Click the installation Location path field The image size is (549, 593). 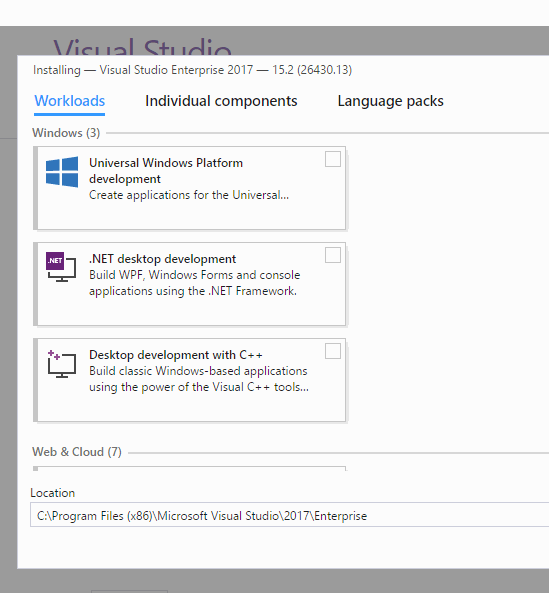point(290,515)
